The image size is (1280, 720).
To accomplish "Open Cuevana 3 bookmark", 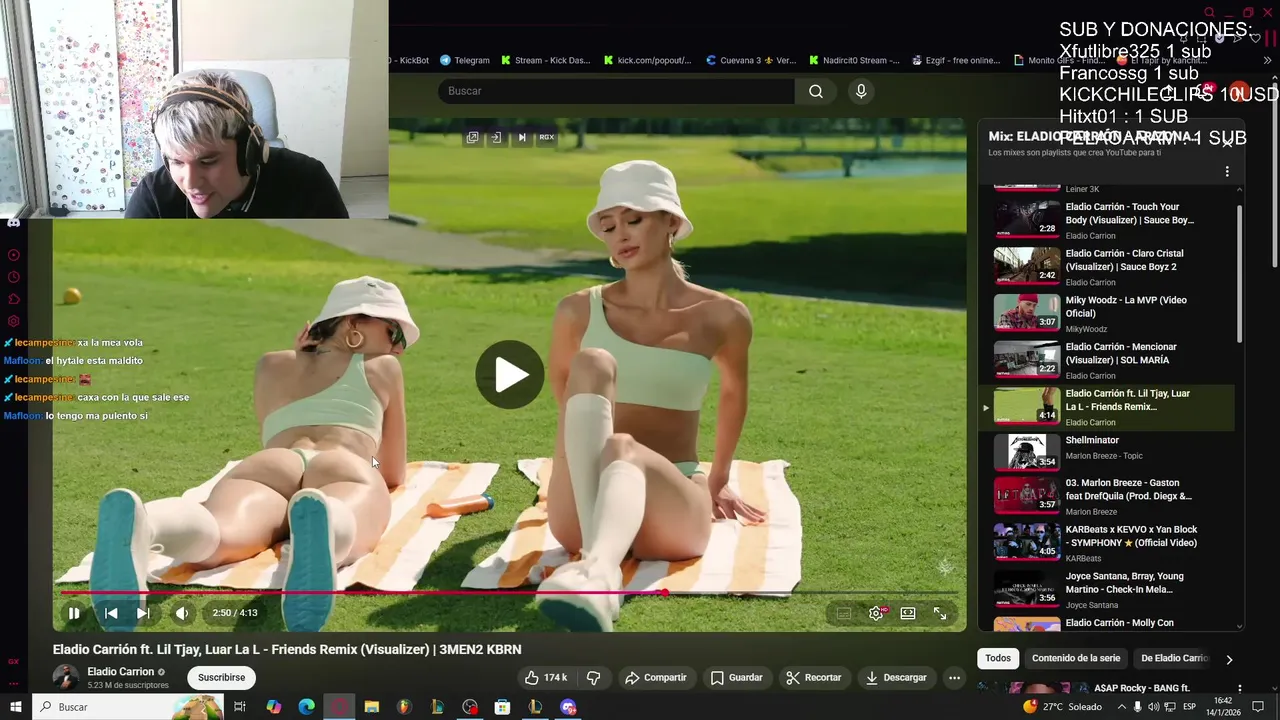I will pyautogui.click(x=751, y=60).
